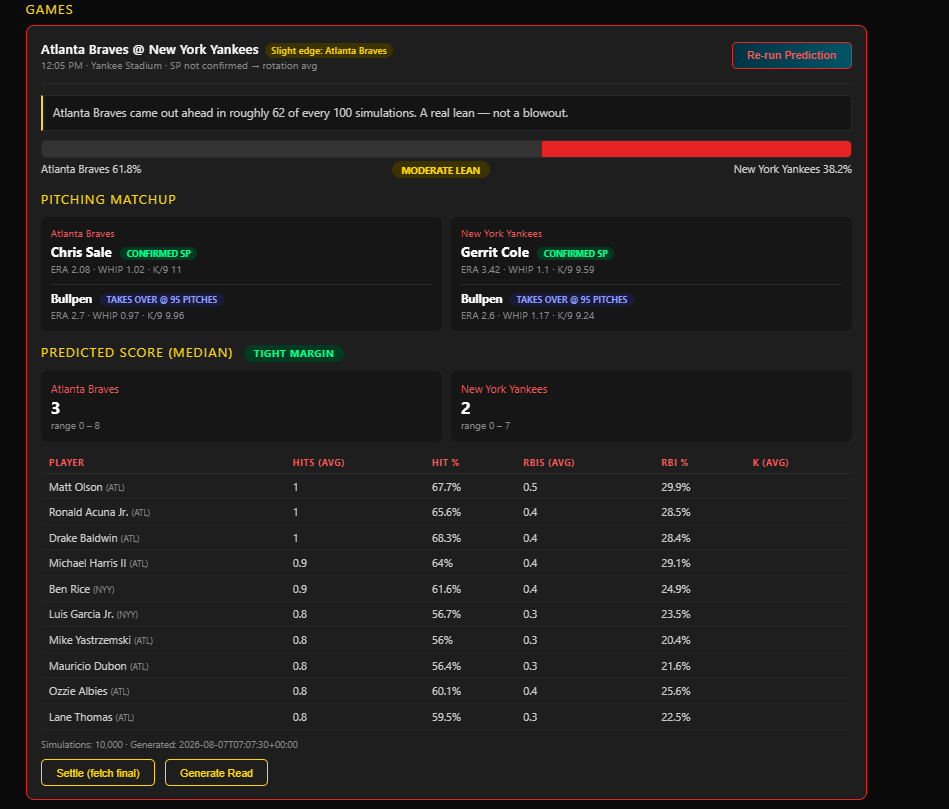Click the HIT % column header
The width and height of the screenshot is (949, 809).
[x=445, y=462]
